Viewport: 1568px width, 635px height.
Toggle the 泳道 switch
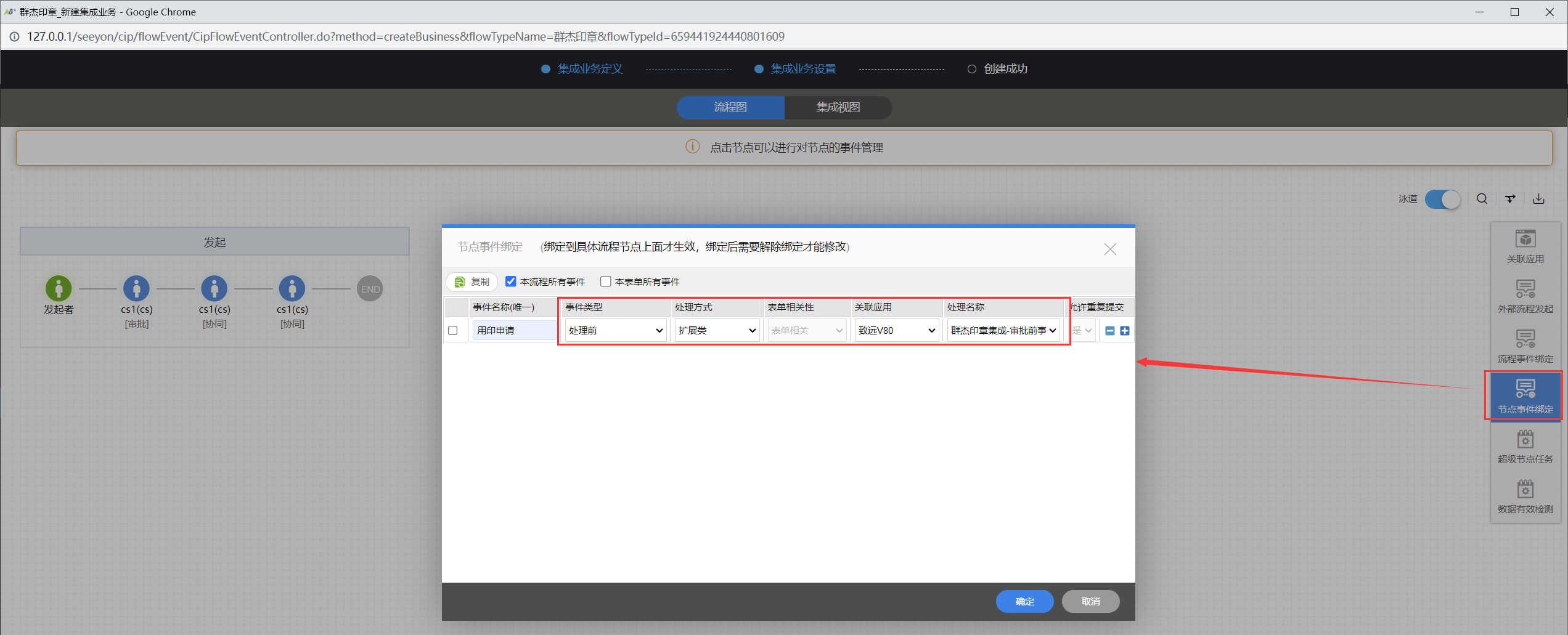(1442, 199)
